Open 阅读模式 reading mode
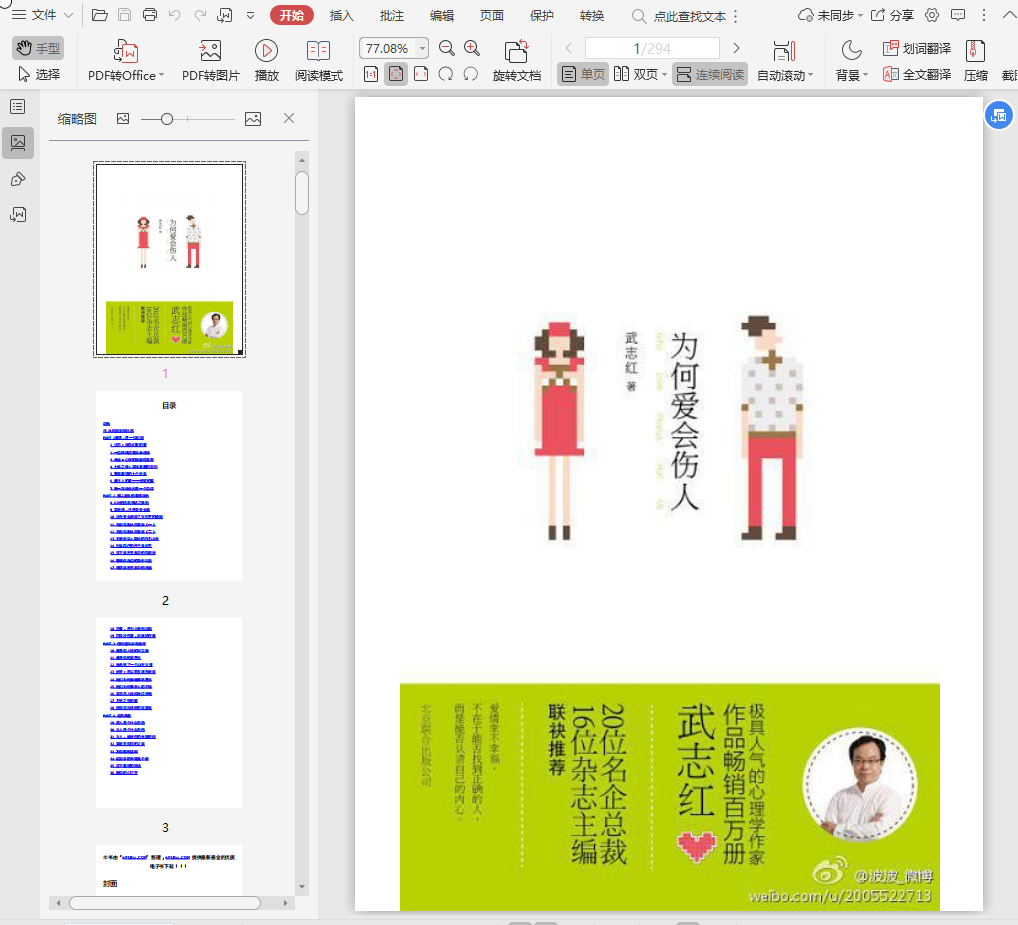The height and width of the screenshot is (925, 1018). click(318, 52)
